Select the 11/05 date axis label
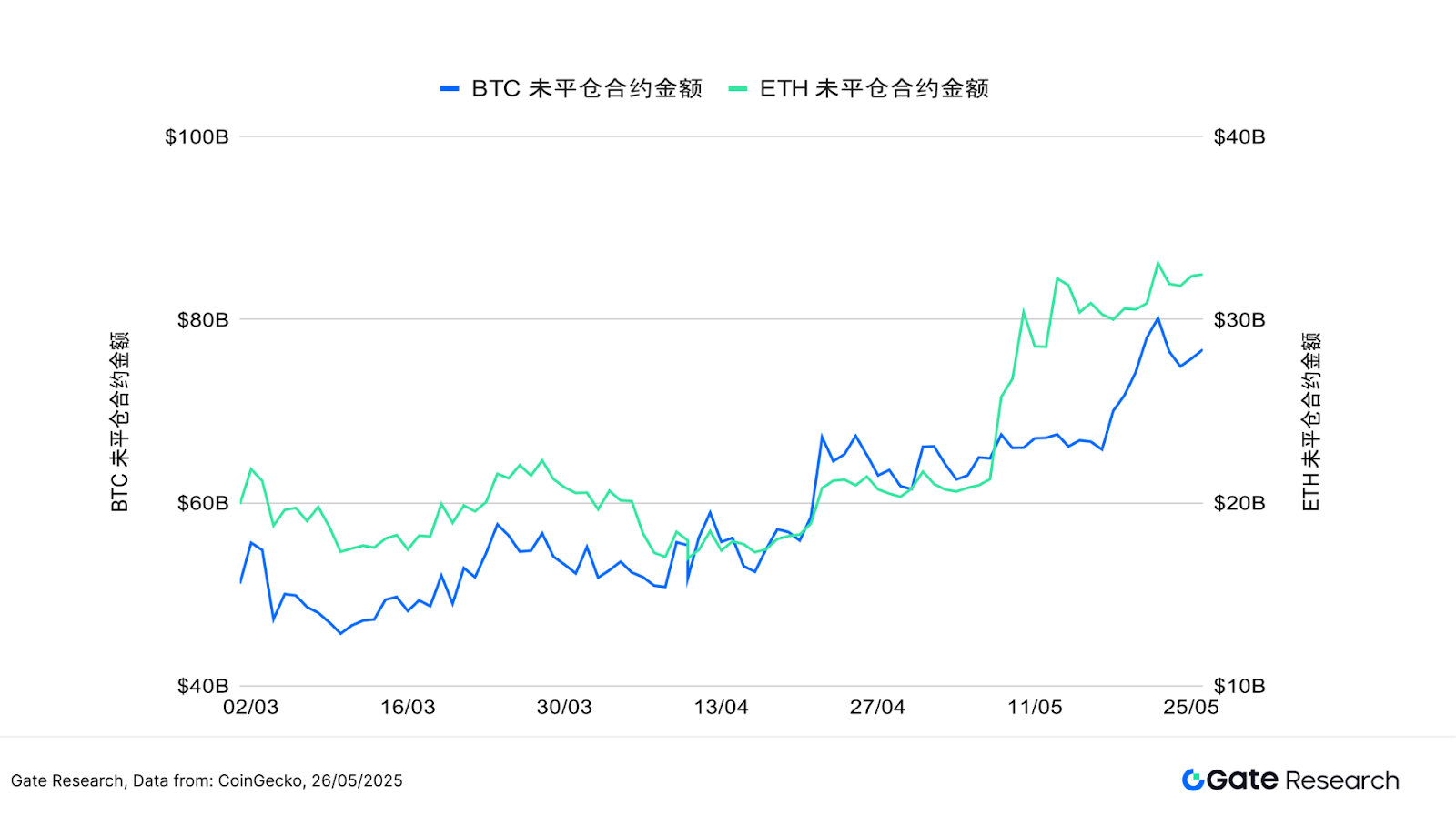 click(1035, 707)
